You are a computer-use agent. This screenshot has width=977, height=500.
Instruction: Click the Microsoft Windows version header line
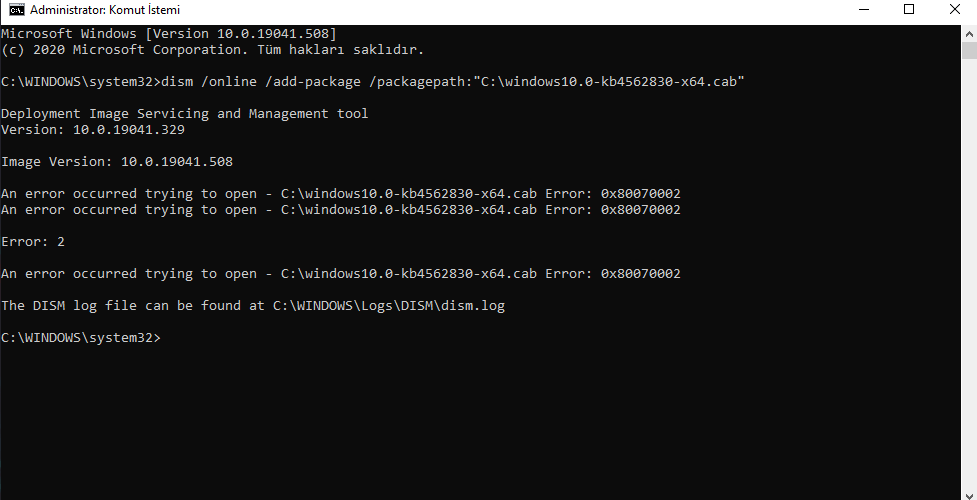[169, 34]
